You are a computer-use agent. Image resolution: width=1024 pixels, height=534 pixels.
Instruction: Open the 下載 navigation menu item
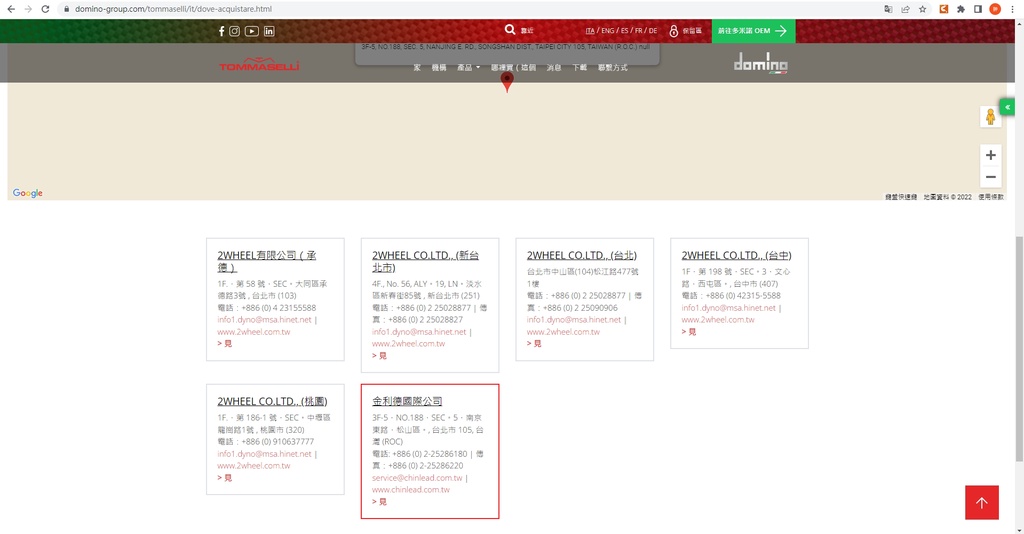click(x=579, y=68)
